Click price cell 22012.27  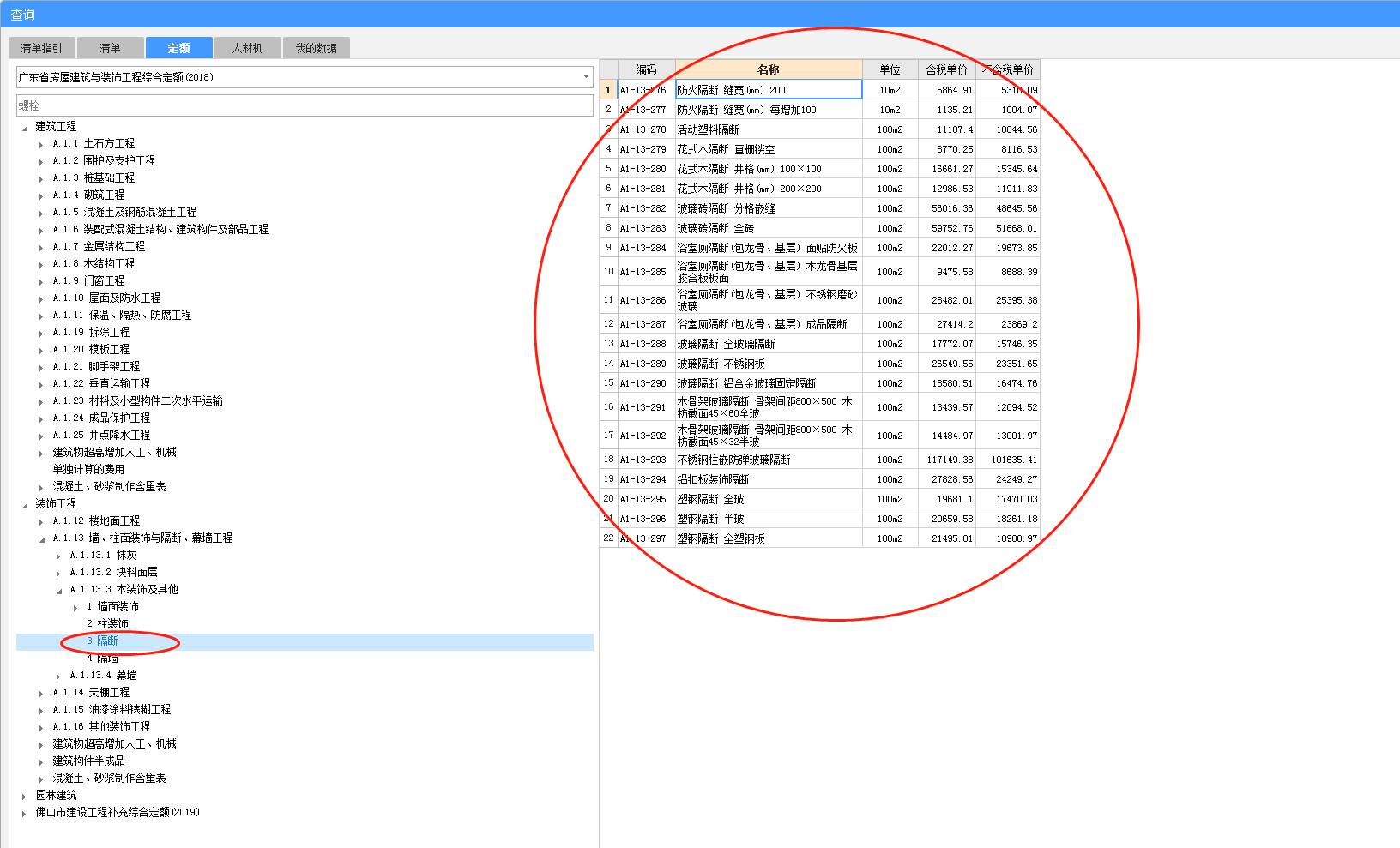coord(947,248)
